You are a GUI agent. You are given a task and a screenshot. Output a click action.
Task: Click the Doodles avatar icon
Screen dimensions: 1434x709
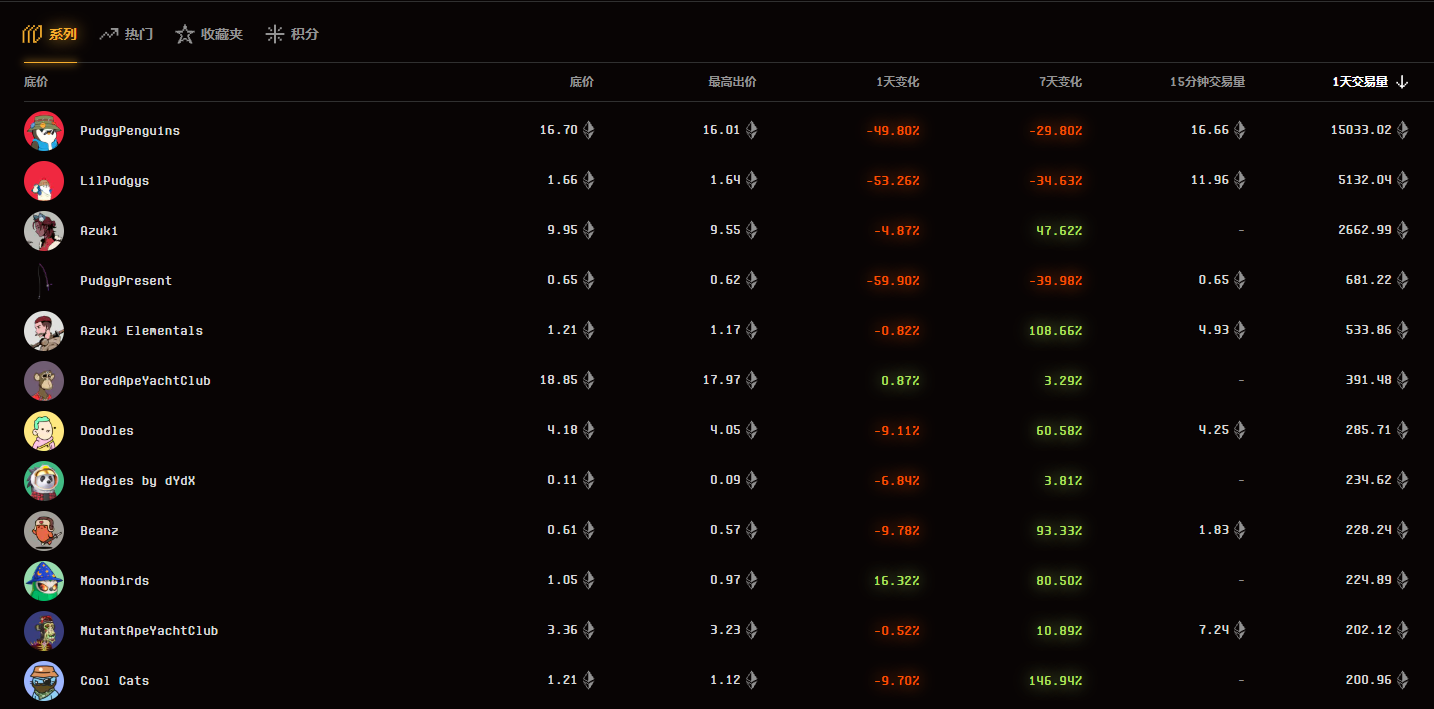(x=44, y=431)
